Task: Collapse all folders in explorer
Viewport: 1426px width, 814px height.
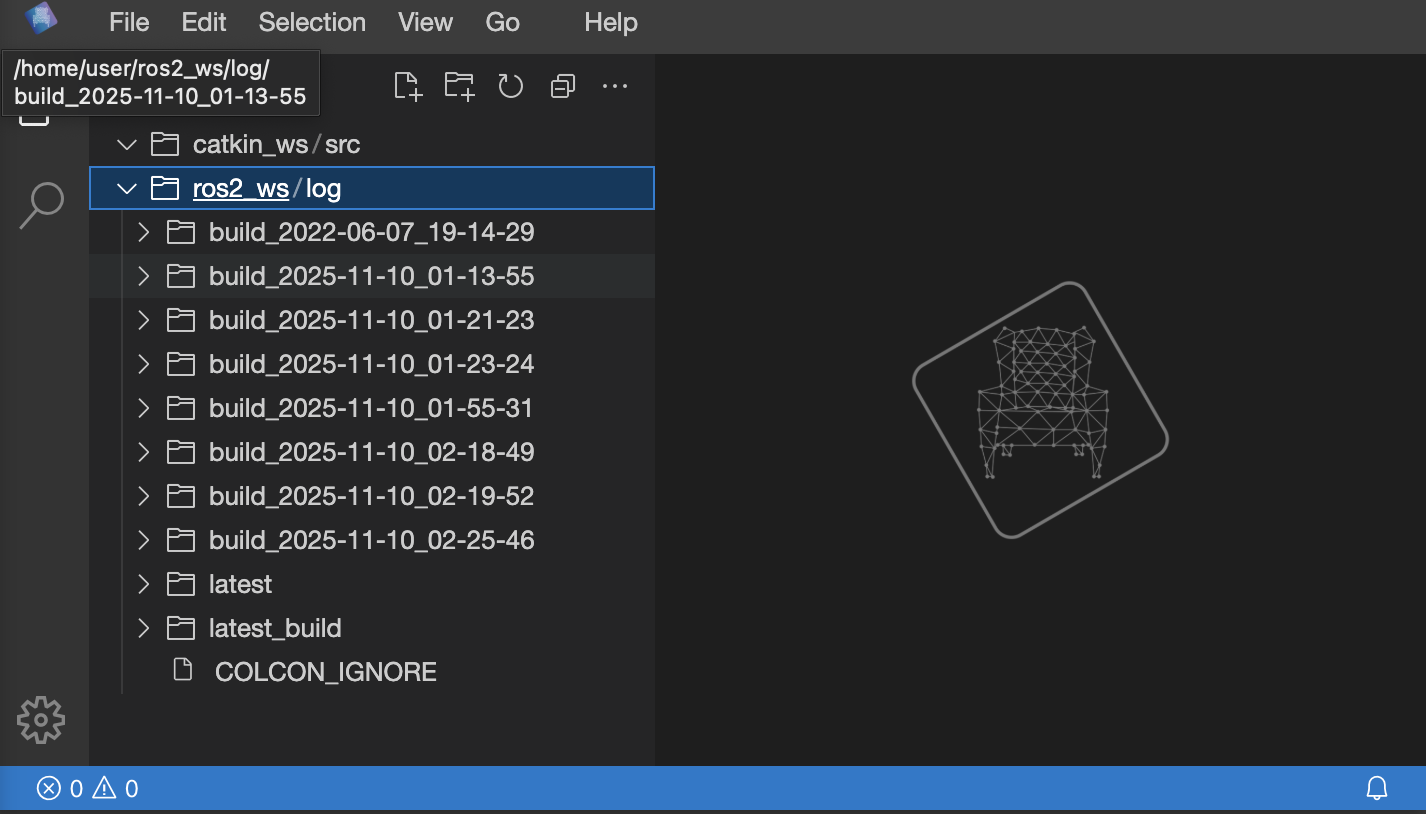Action: coord(563,87)
